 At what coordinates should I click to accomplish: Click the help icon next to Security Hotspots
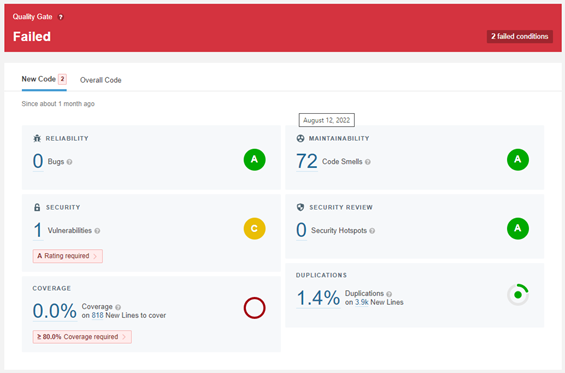pyautogui.click(x=372, y=231)
